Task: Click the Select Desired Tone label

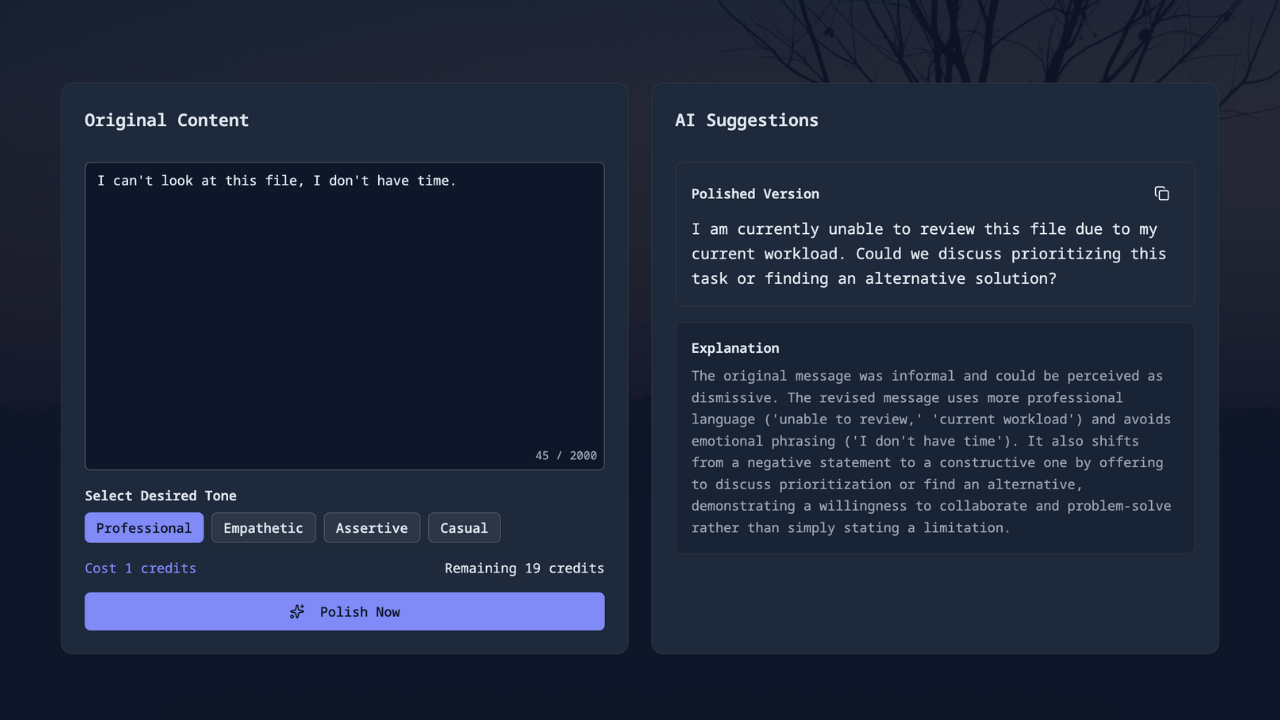Action: pyautogui.click(x=160, y=496)
